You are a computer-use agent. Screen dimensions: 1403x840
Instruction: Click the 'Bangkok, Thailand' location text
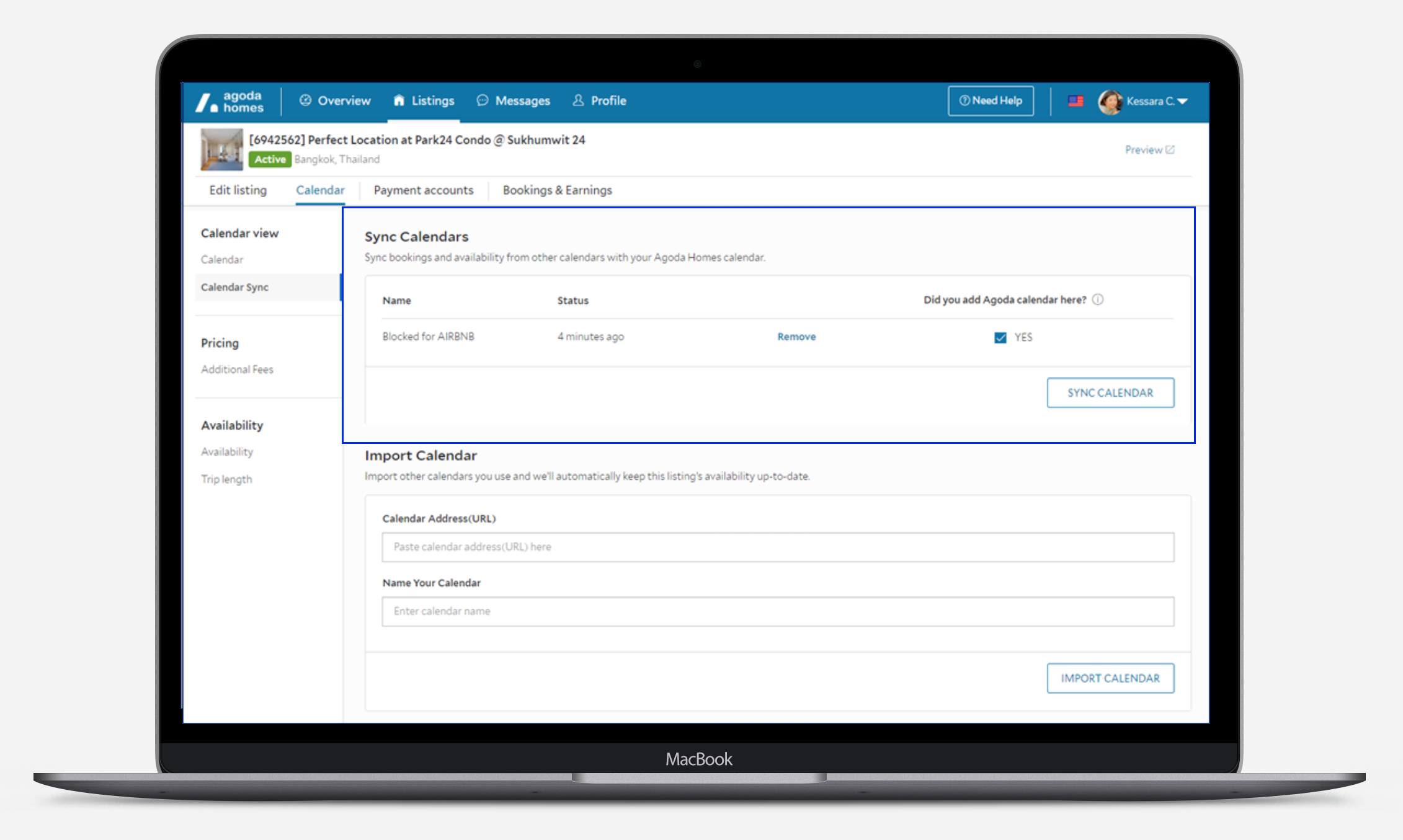[x=337, y=159]
